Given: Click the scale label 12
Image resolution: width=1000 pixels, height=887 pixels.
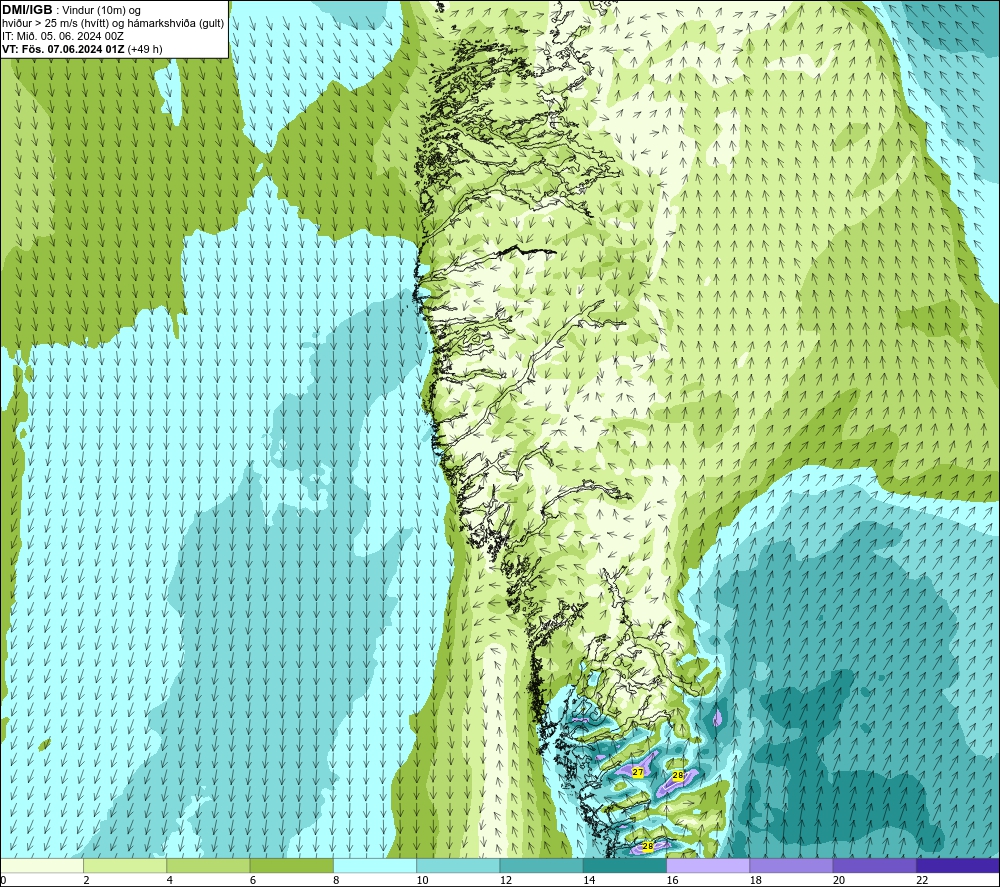Looking at the screenshot, I should coord(506,881).
